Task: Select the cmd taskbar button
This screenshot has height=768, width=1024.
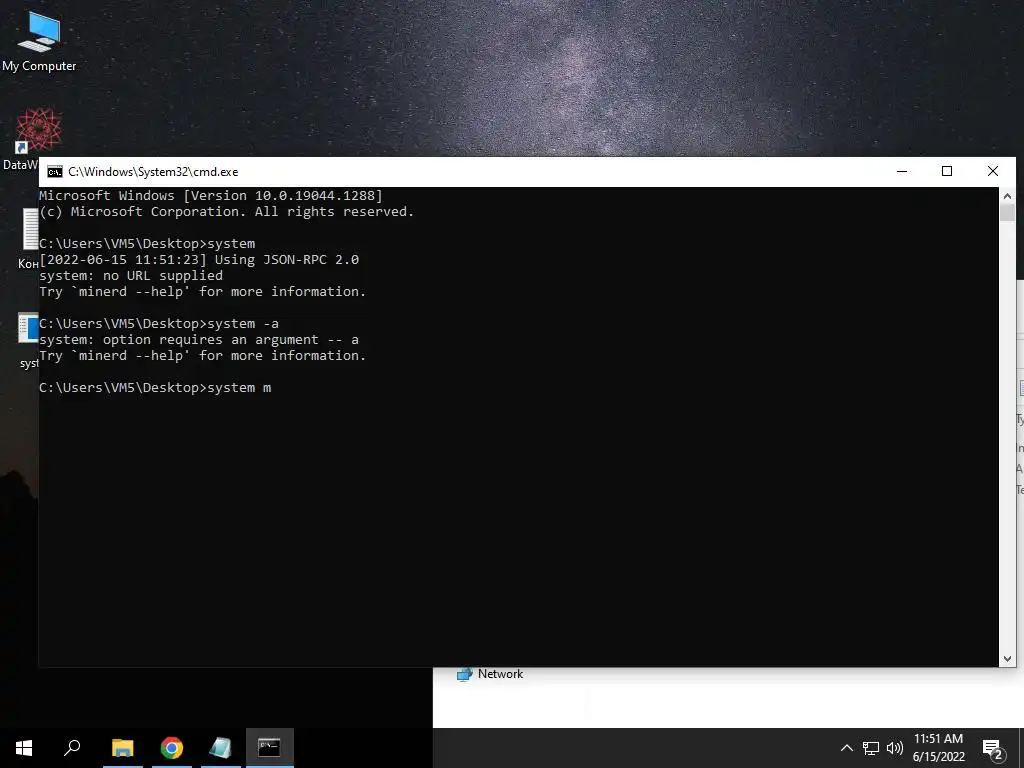Action: pos(269,748)
